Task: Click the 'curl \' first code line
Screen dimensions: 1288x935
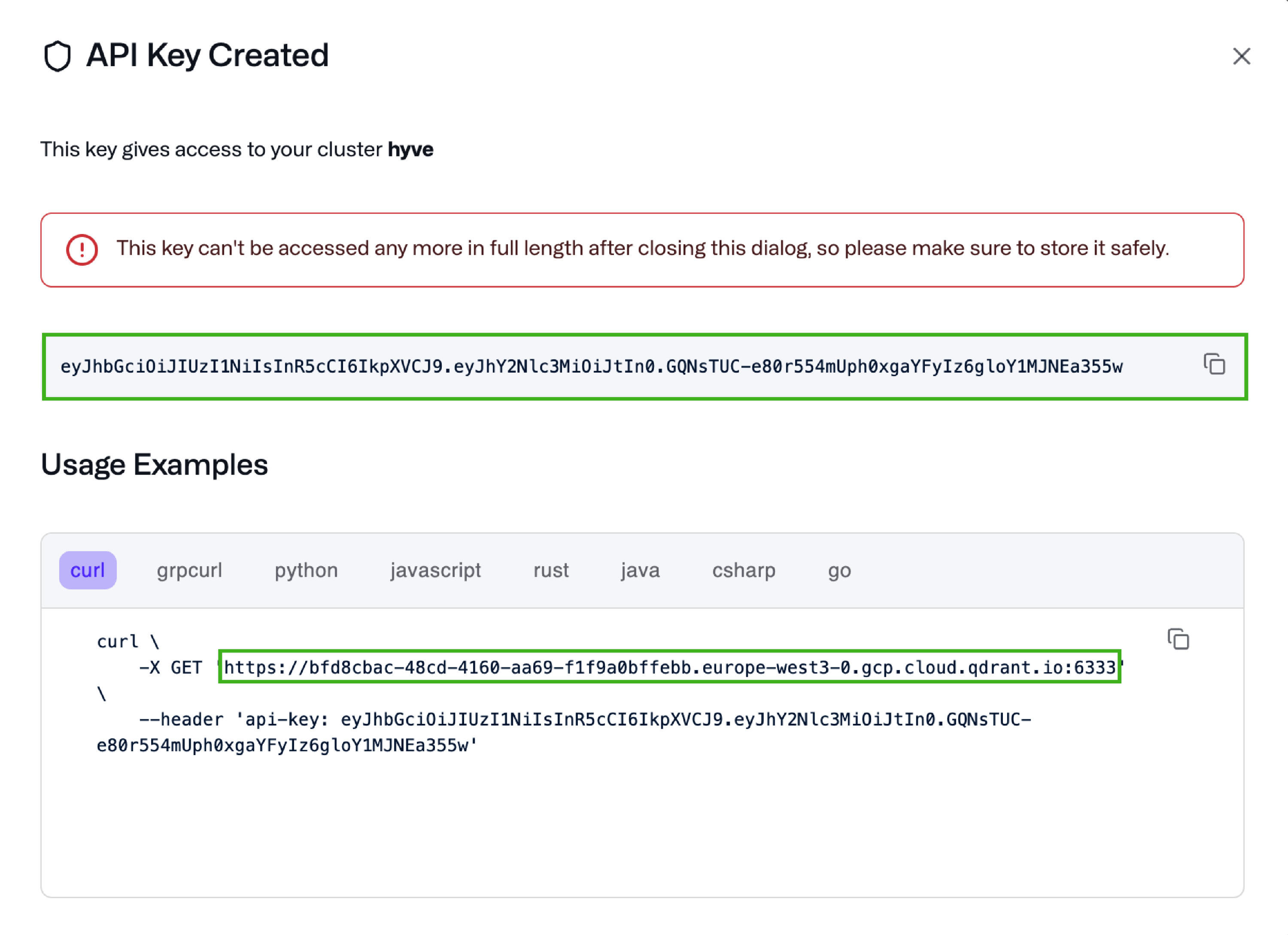Action: pyautogui.click(x=128, y=641)
